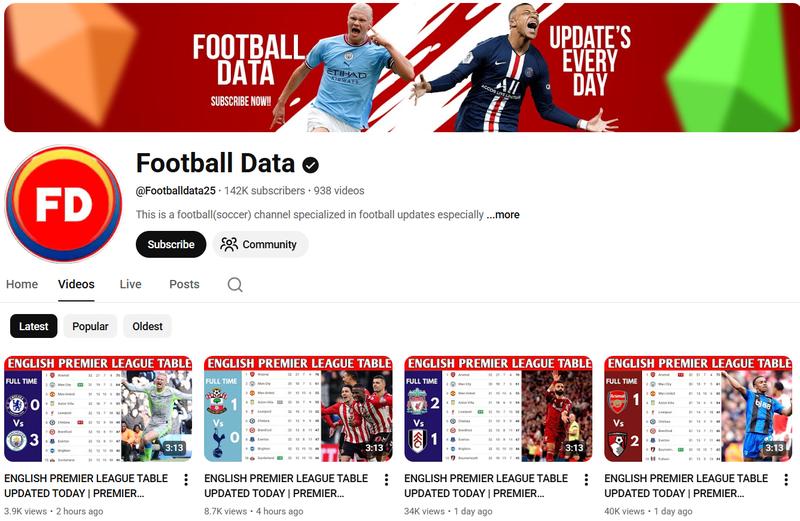Click the 8.7K views text
This screenshot has height=521, width=800.
(x=226, y=511)
